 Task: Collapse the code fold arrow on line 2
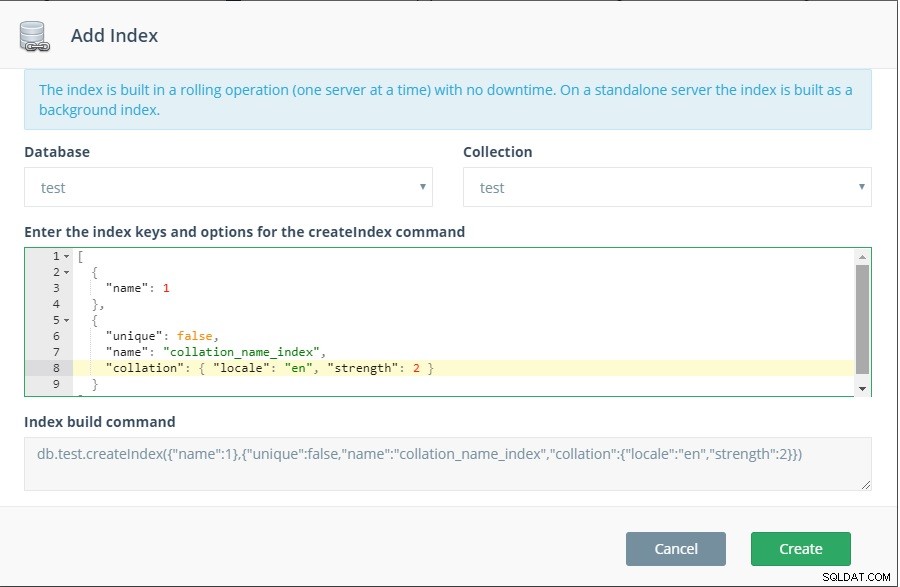tap(67, 273)
